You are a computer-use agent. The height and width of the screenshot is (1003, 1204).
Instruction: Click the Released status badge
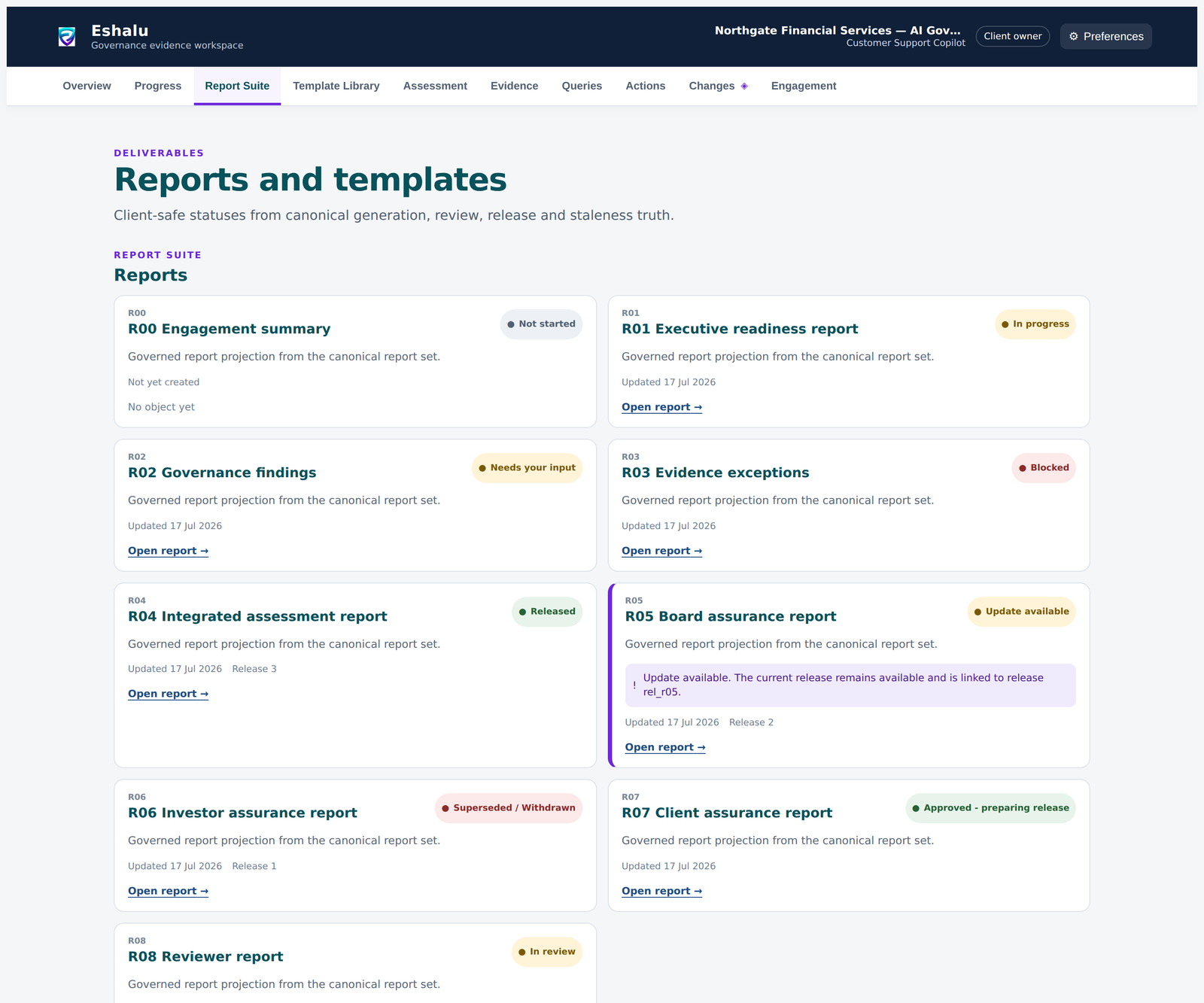(x=547, y=612)
